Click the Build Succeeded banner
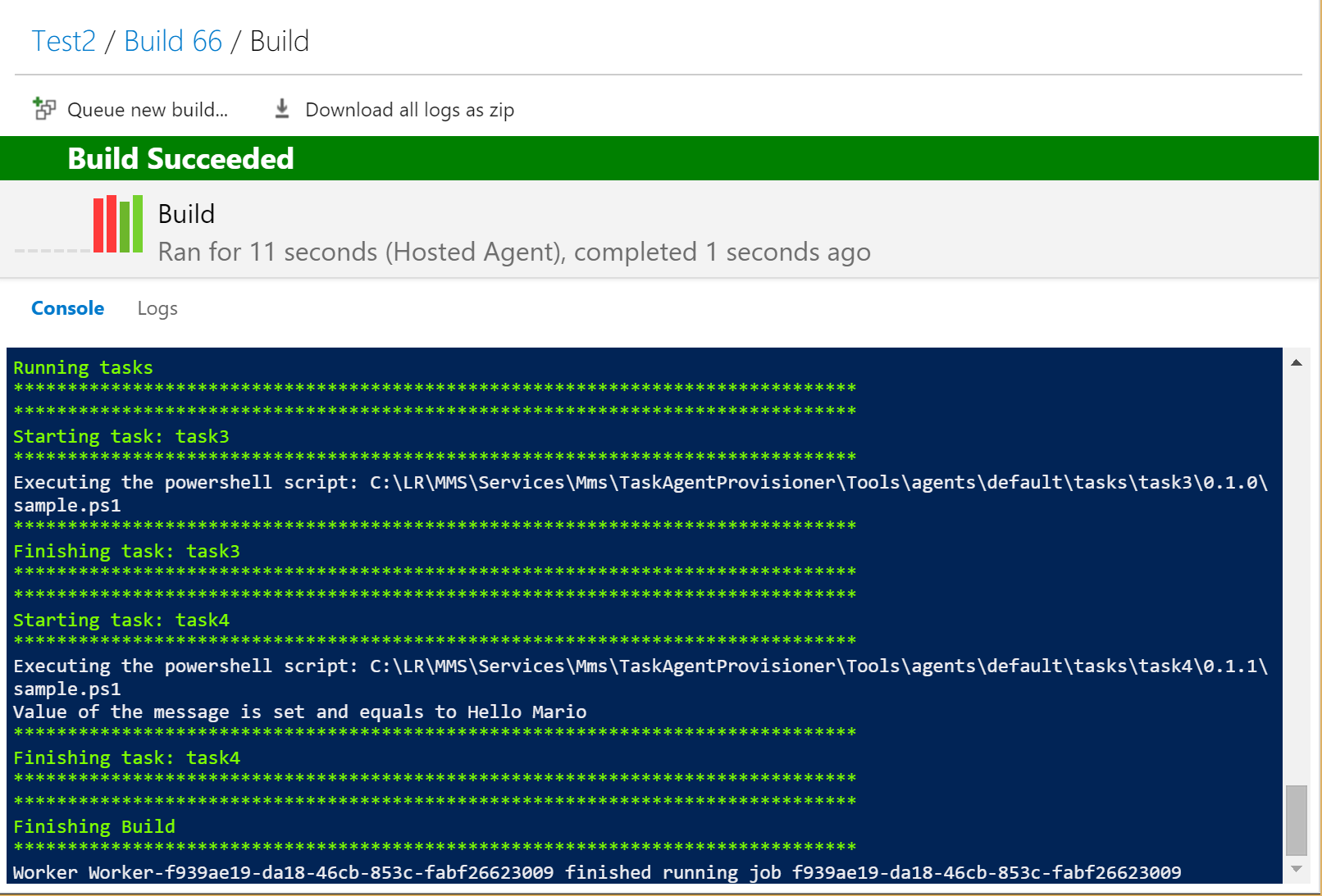This screenshot has width=1322, height=896. [x=180, y=158]
